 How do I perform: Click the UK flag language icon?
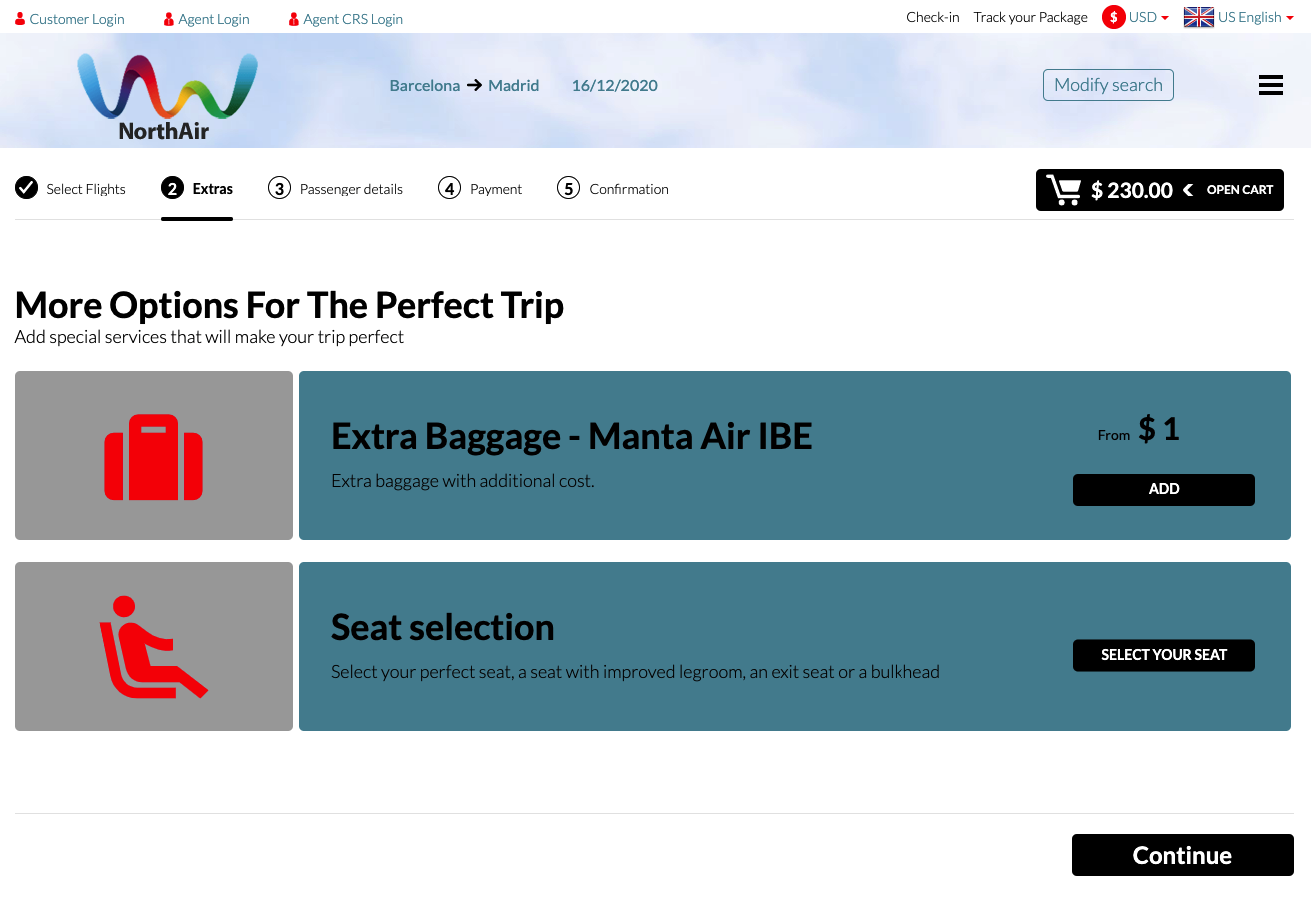click(1198, 17)
